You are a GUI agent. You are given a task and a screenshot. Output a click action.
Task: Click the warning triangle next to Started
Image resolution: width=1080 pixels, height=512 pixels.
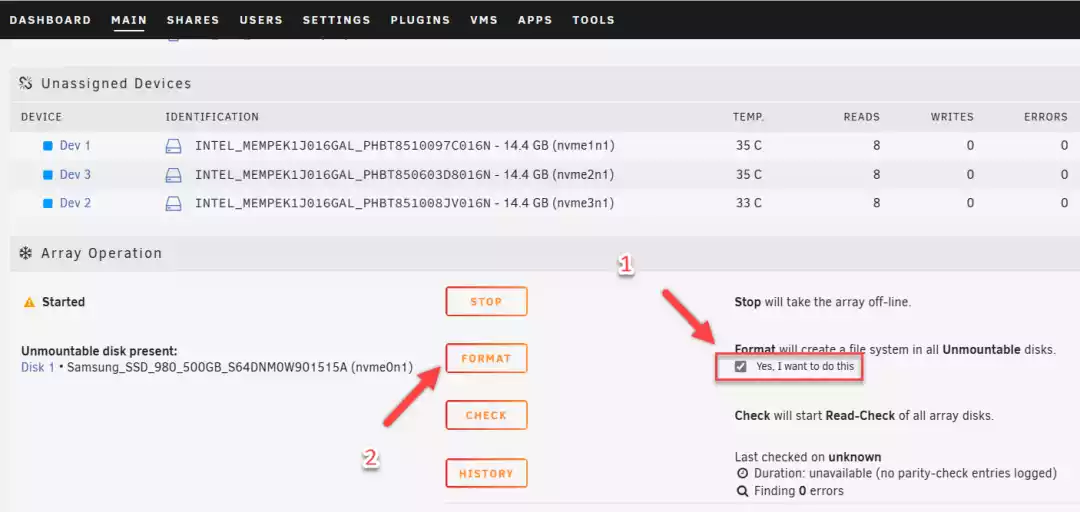point(29,302)
